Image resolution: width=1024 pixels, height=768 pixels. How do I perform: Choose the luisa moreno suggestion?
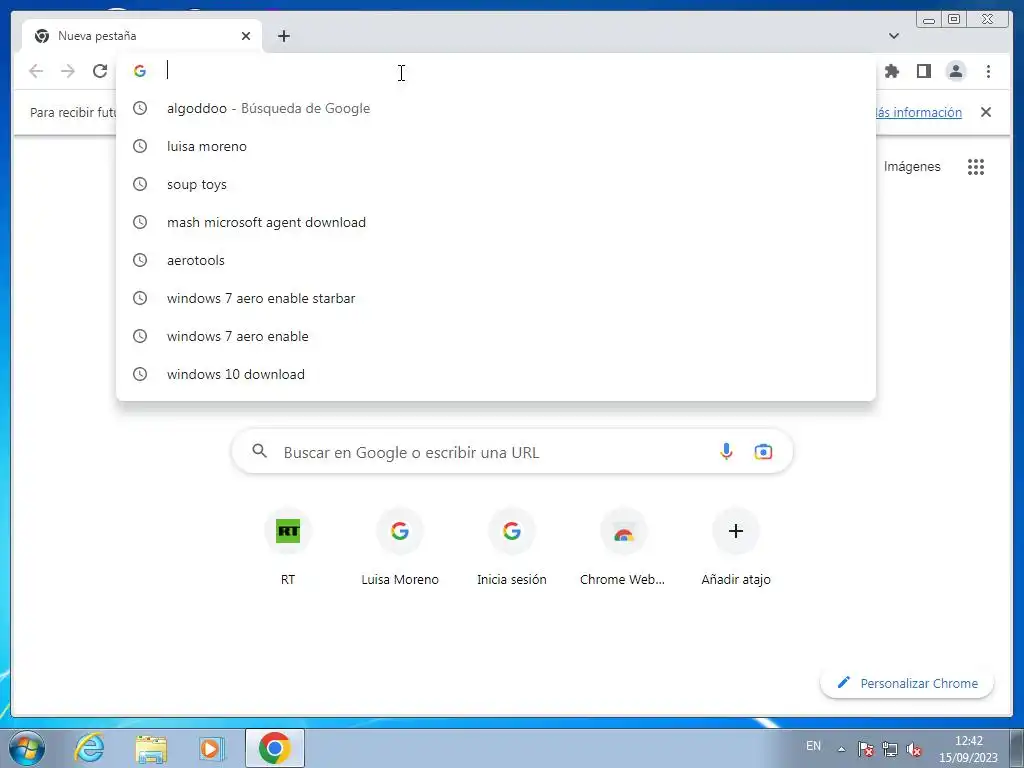point(496,146)
